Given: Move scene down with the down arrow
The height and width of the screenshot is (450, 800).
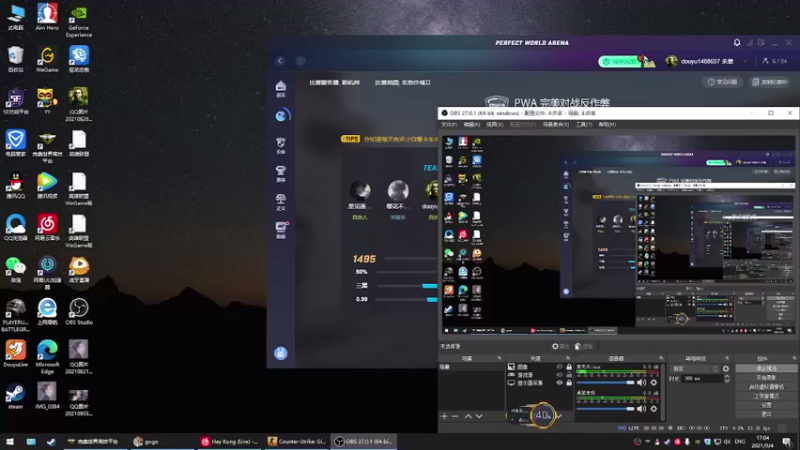Looking at the screenshot, I should click(x=479, y=416).
